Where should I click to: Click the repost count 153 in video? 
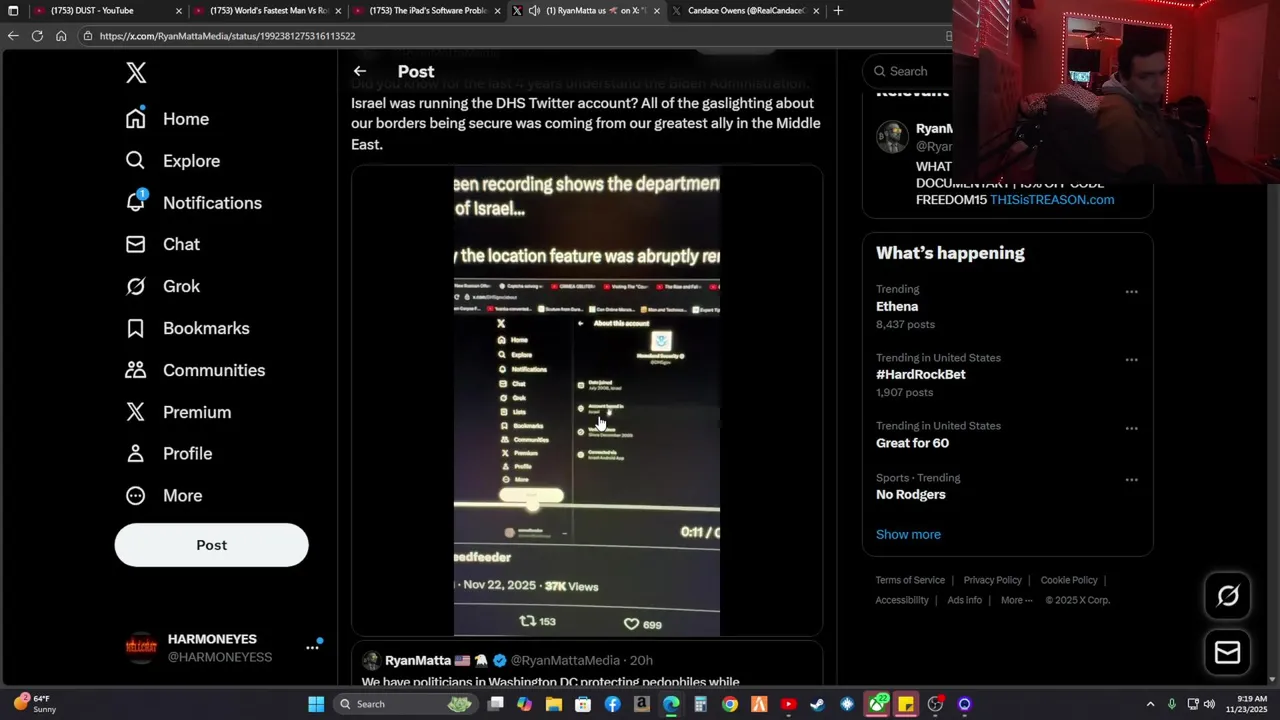coord(538,622)
